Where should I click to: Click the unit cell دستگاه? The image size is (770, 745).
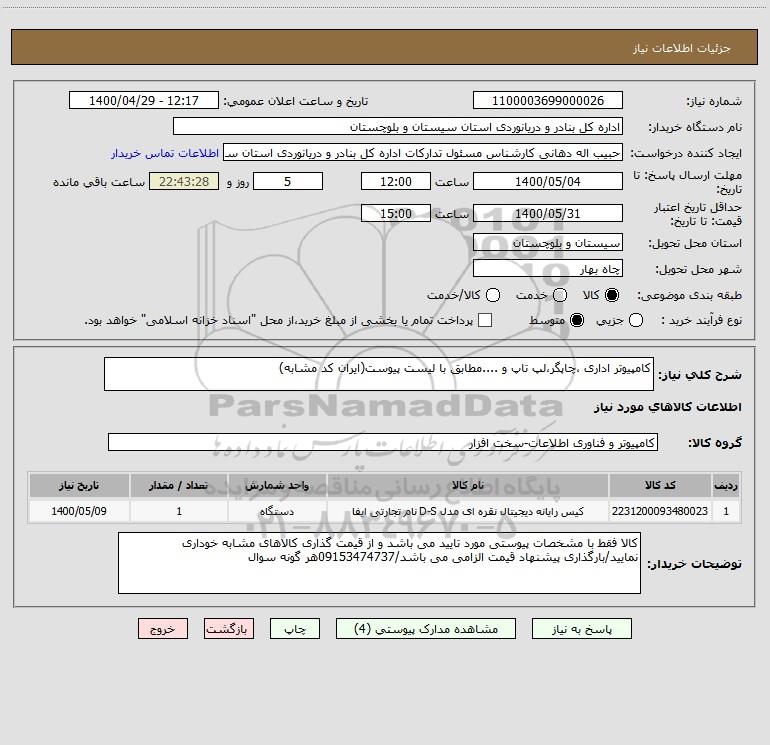pos(277,511)
